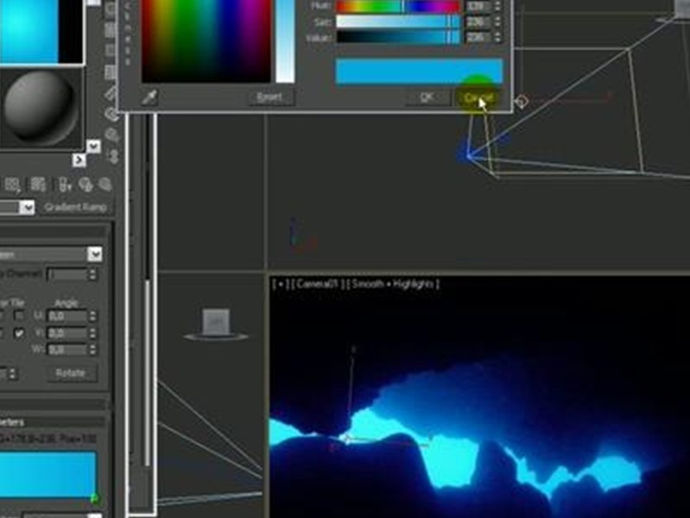
Task: Click the Map Channel spinner arrows
Action: [x=92, y=275]
